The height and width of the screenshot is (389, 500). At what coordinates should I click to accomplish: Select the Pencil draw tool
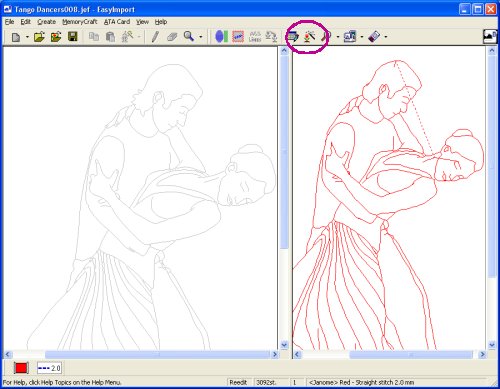click(155, 36)
